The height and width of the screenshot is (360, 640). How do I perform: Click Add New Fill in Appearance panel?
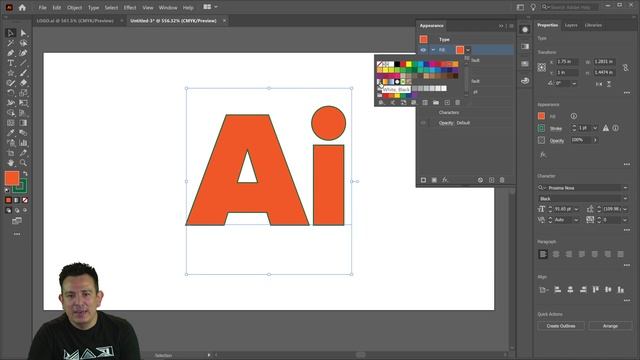pos(434,180)
